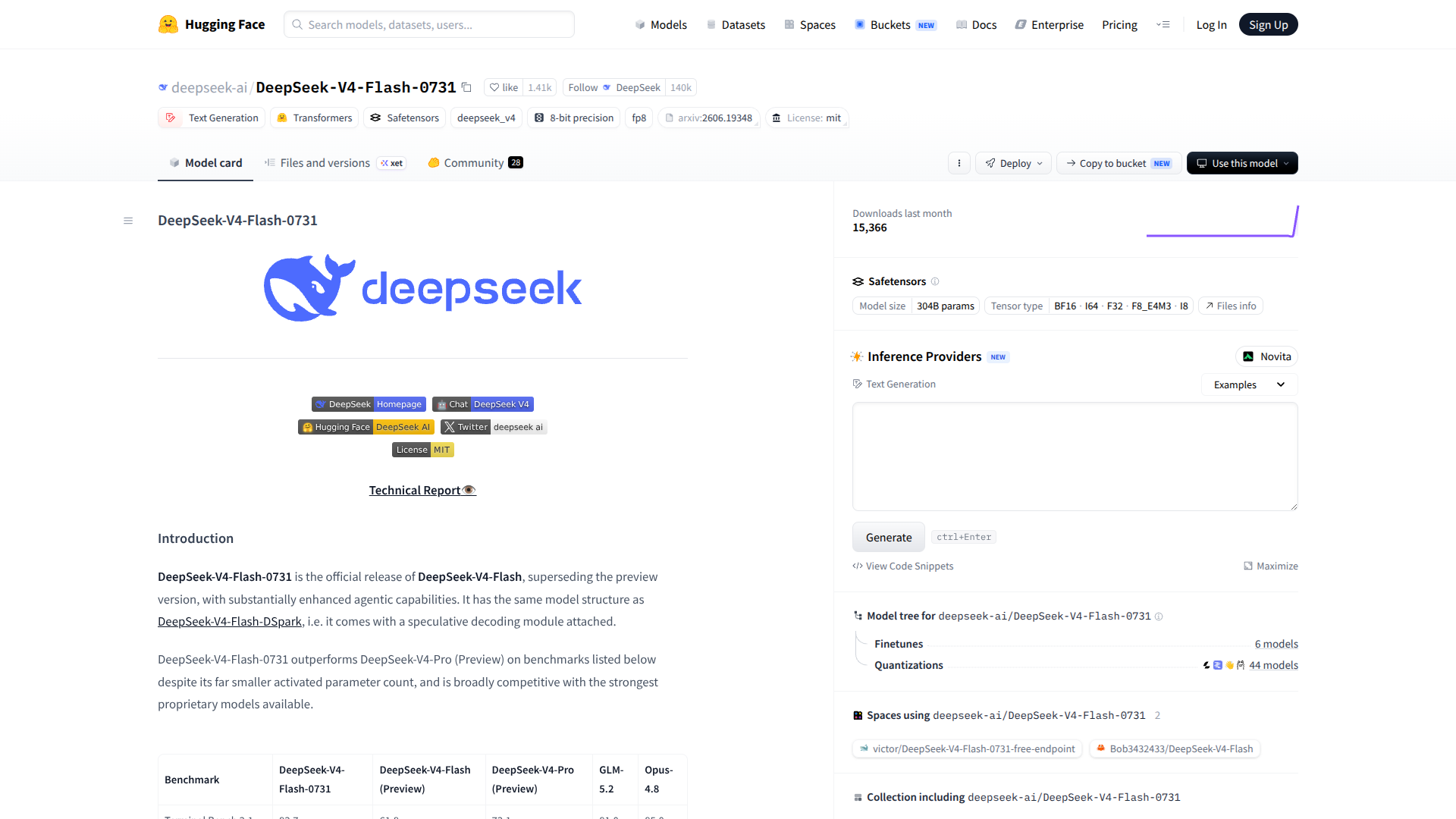The image size is (1456, 819).
Task: Open the arxiv:2606.19348 paper tag
Action: [709, 118]
